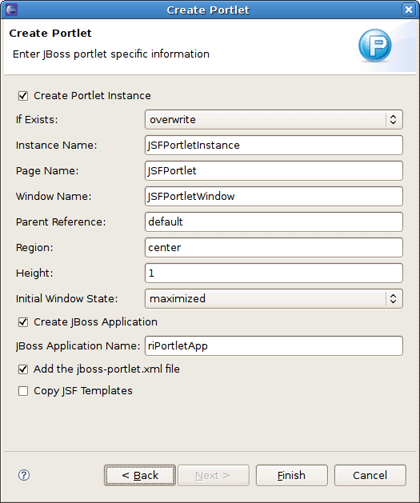
Task: Toggle Create JBoss Application checkbox
Action: [x=23, y=322]
